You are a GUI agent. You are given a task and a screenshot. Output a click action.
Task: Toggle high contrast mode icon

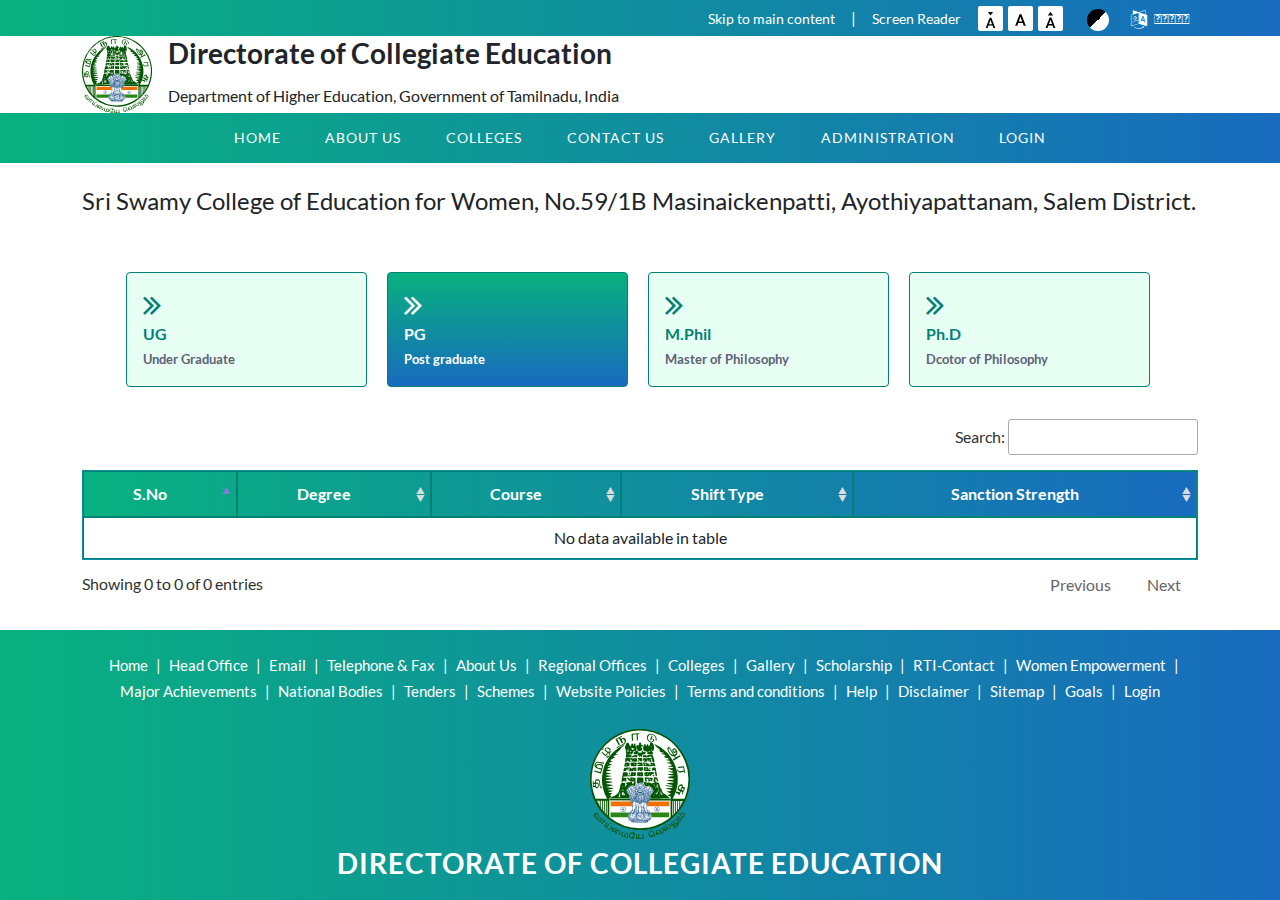(1098, 19)
